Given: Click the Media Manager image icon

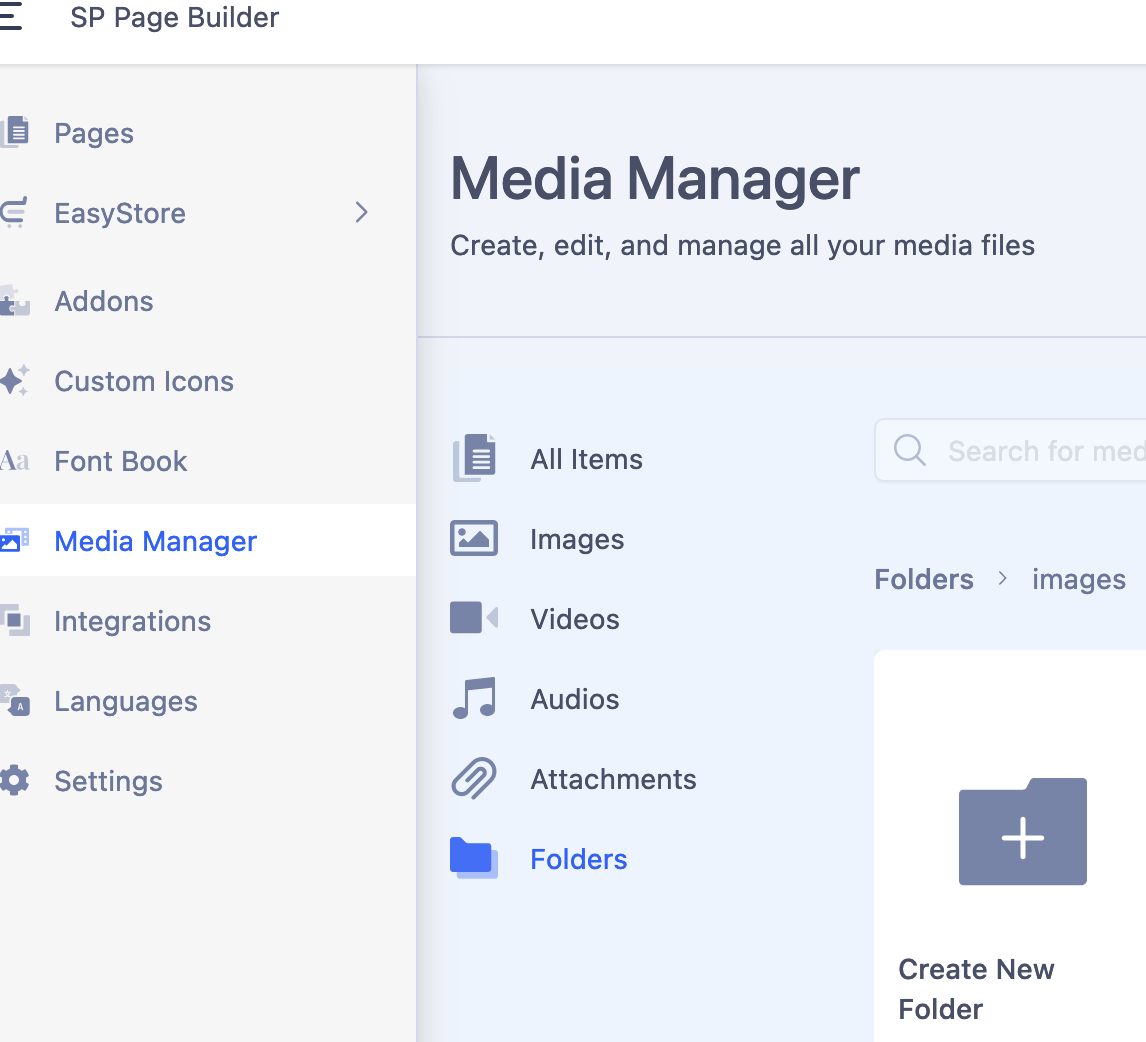Looking at the screenshot, I should pyautogui.click(x=15, y=540).
